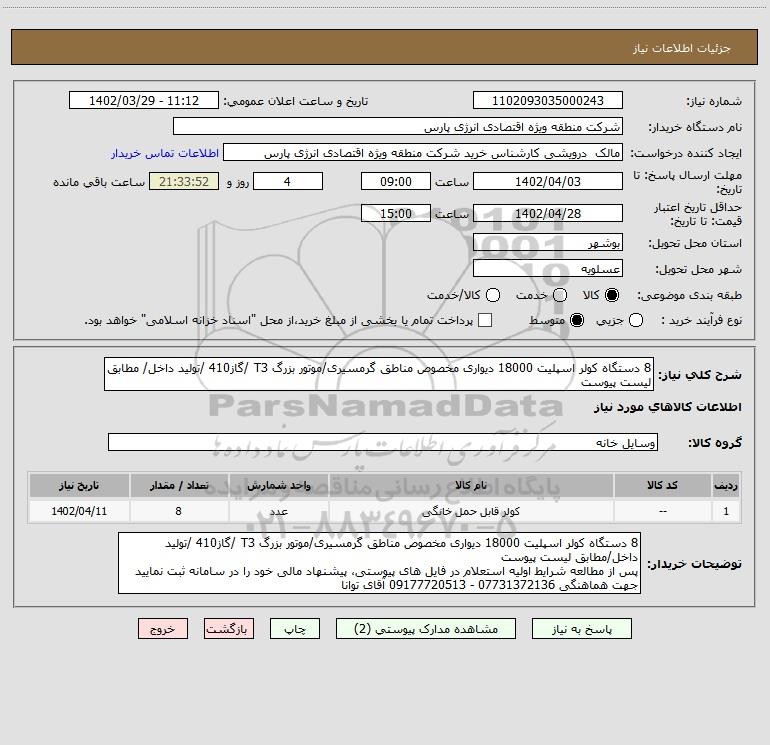Toggle the treasury payment checkbox
The width and height of the screenshot is (770, 745).
coord(486,320)
